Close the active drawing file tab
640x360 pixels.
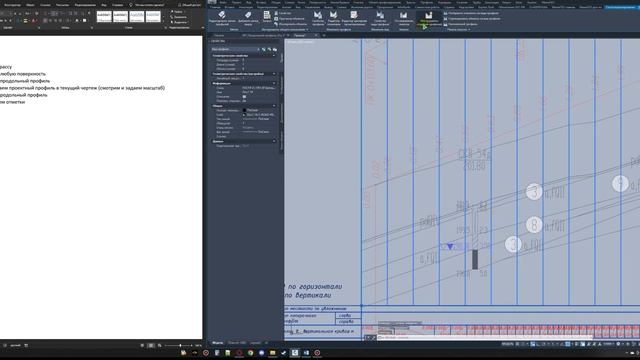pos(316,36)
